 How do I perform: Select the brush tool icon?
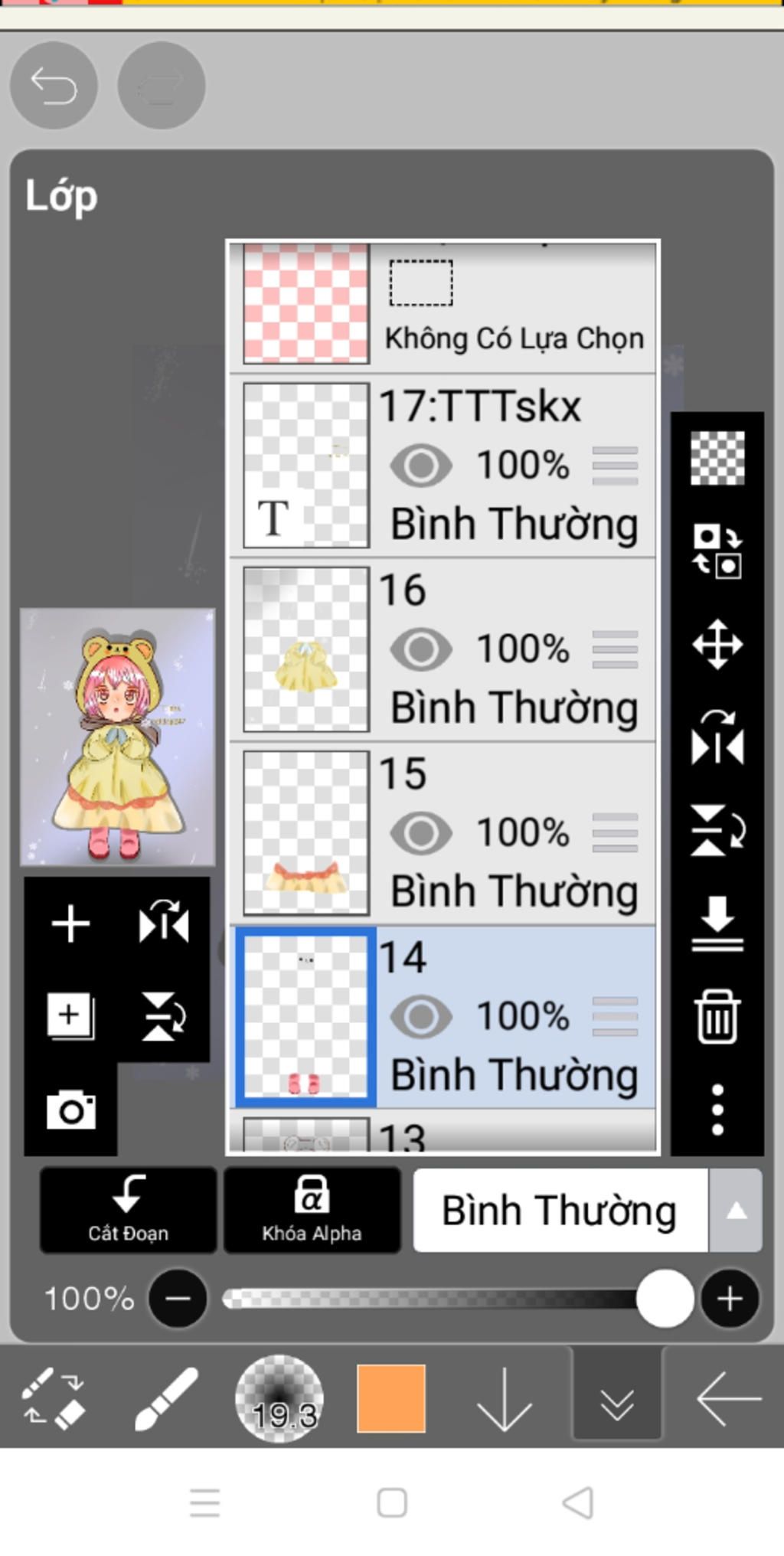(165, 1398)
